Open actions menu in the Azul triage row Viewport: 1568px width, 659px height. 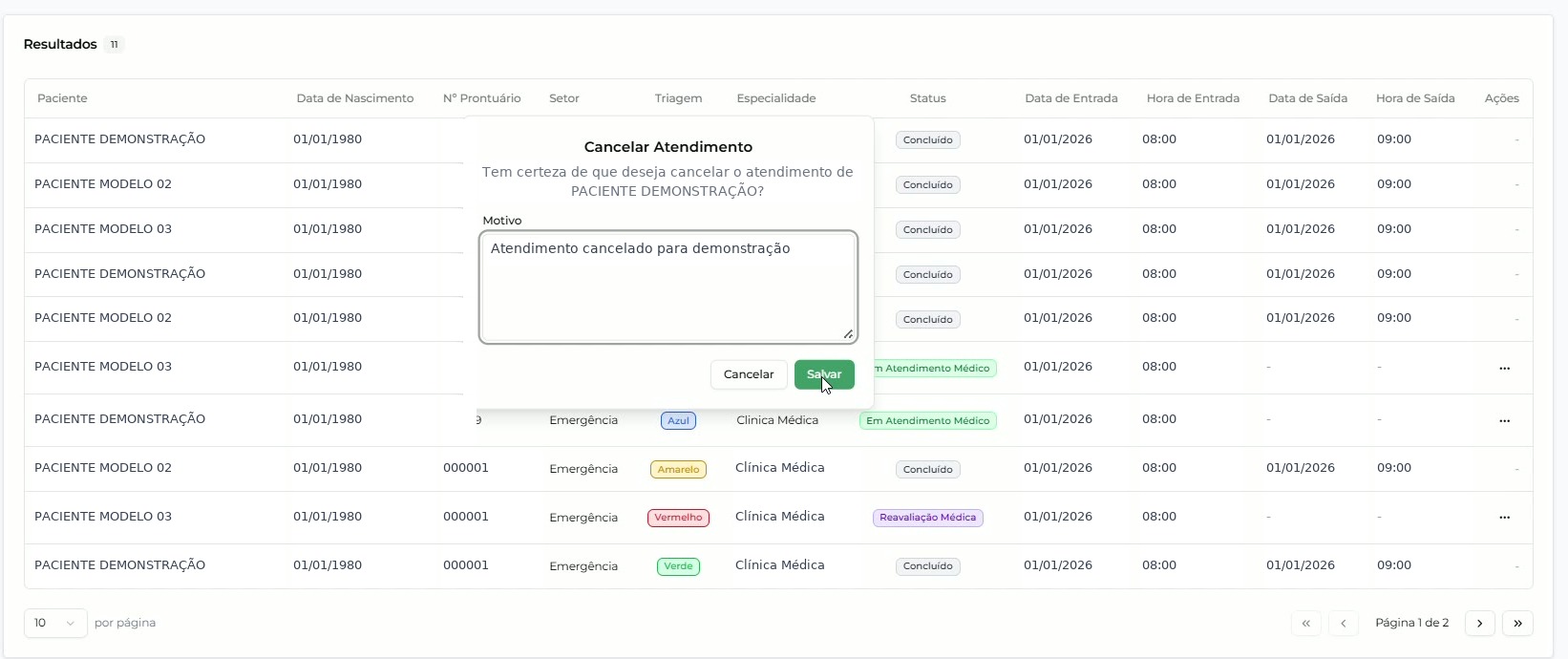pyautogui.click(x=1504, y=421)
